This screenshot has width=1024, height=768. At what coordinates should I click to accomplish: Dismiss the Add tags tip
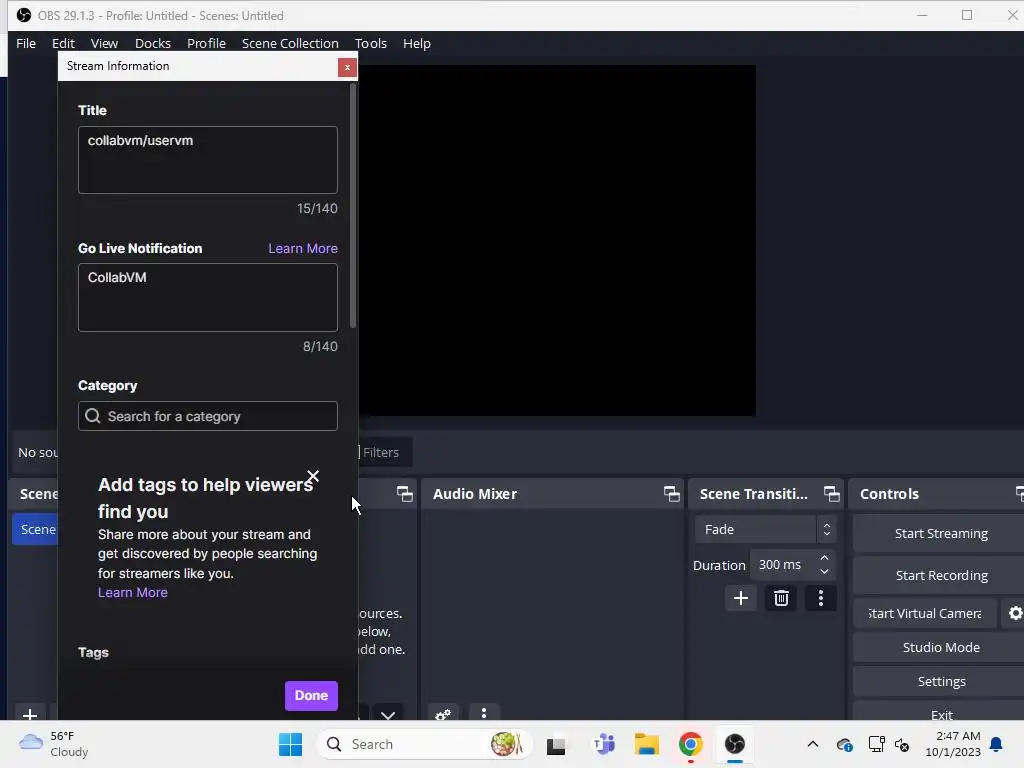click(313, 476)
